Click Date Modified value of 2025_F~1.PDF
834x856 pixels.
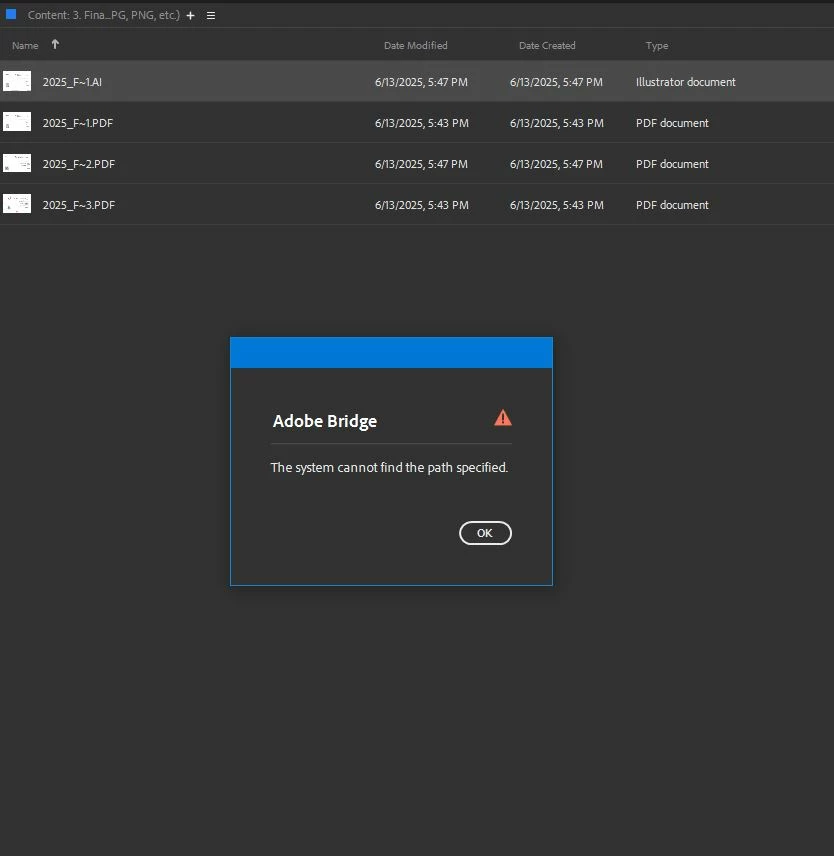pos(422,123)
